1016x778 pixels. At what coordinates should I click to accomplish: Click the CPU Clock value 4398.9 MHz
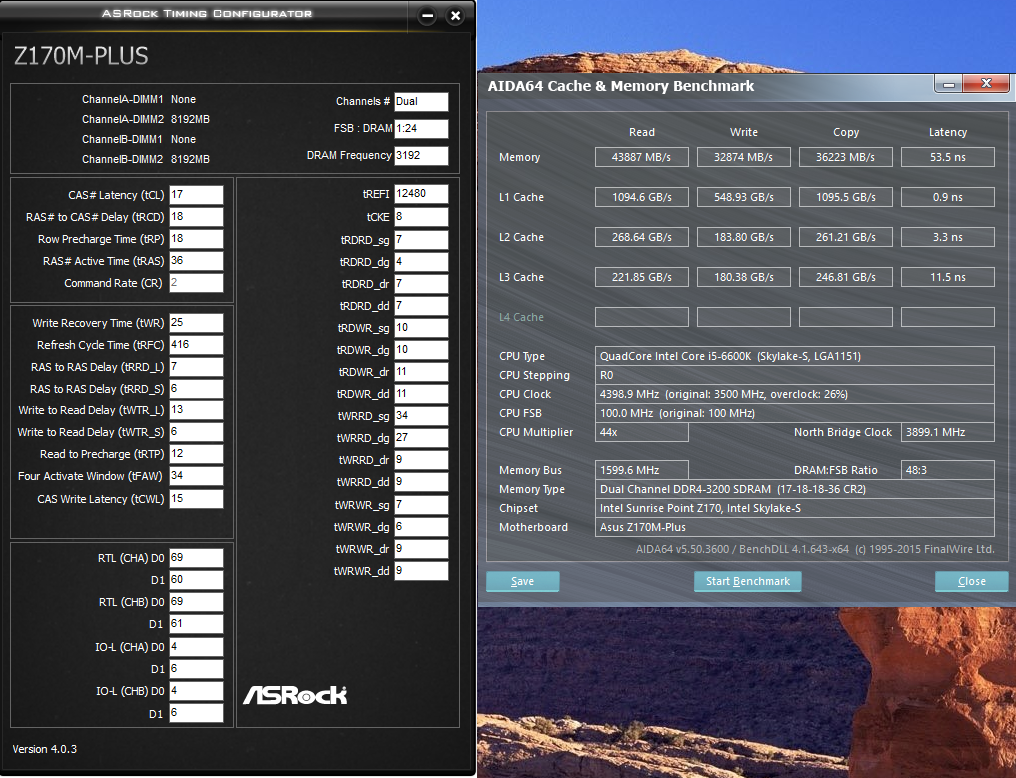pyautogui.click(x=794, y=394)
